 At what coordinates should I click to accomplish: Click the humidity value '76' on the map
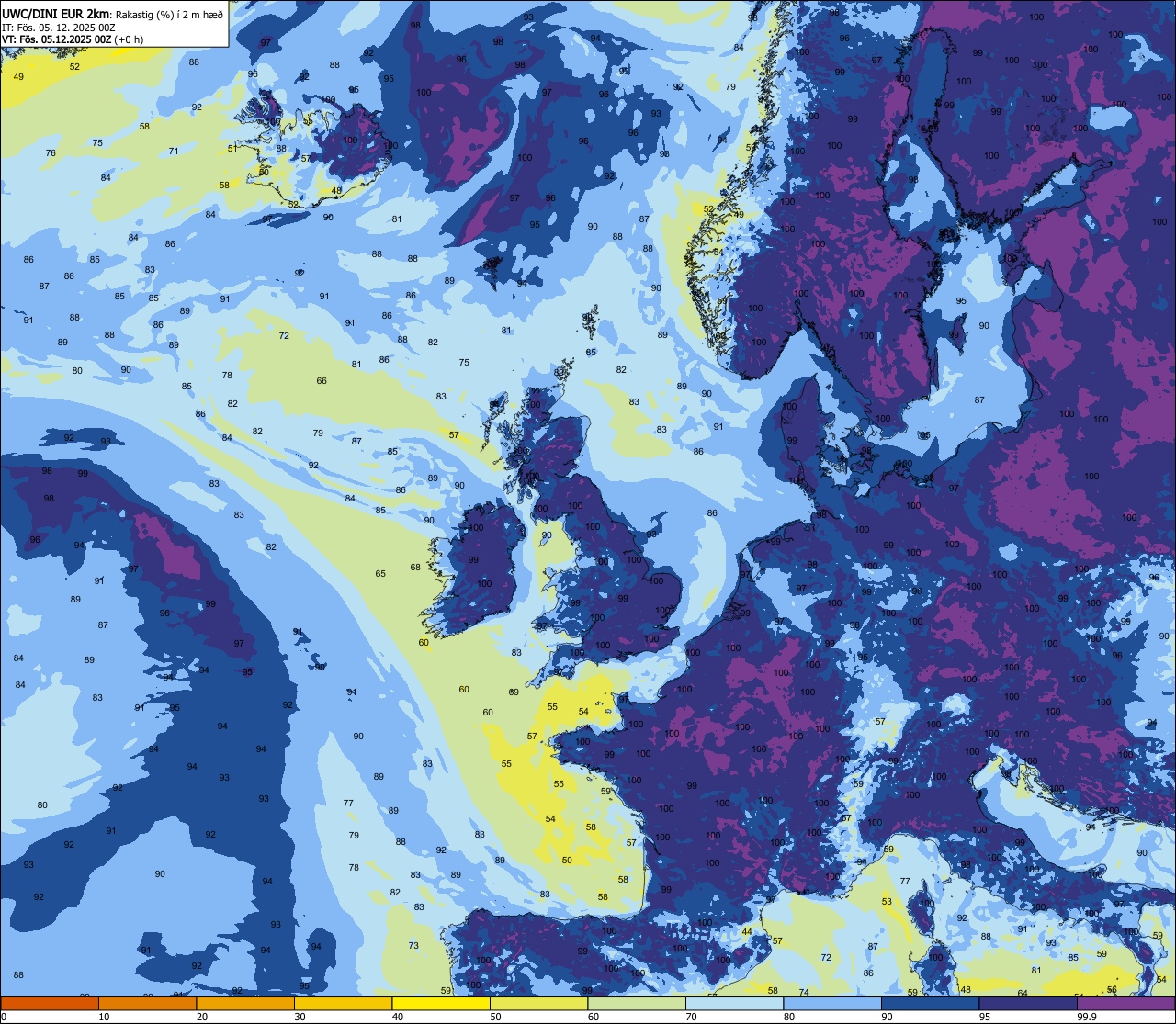pos(51,153)
